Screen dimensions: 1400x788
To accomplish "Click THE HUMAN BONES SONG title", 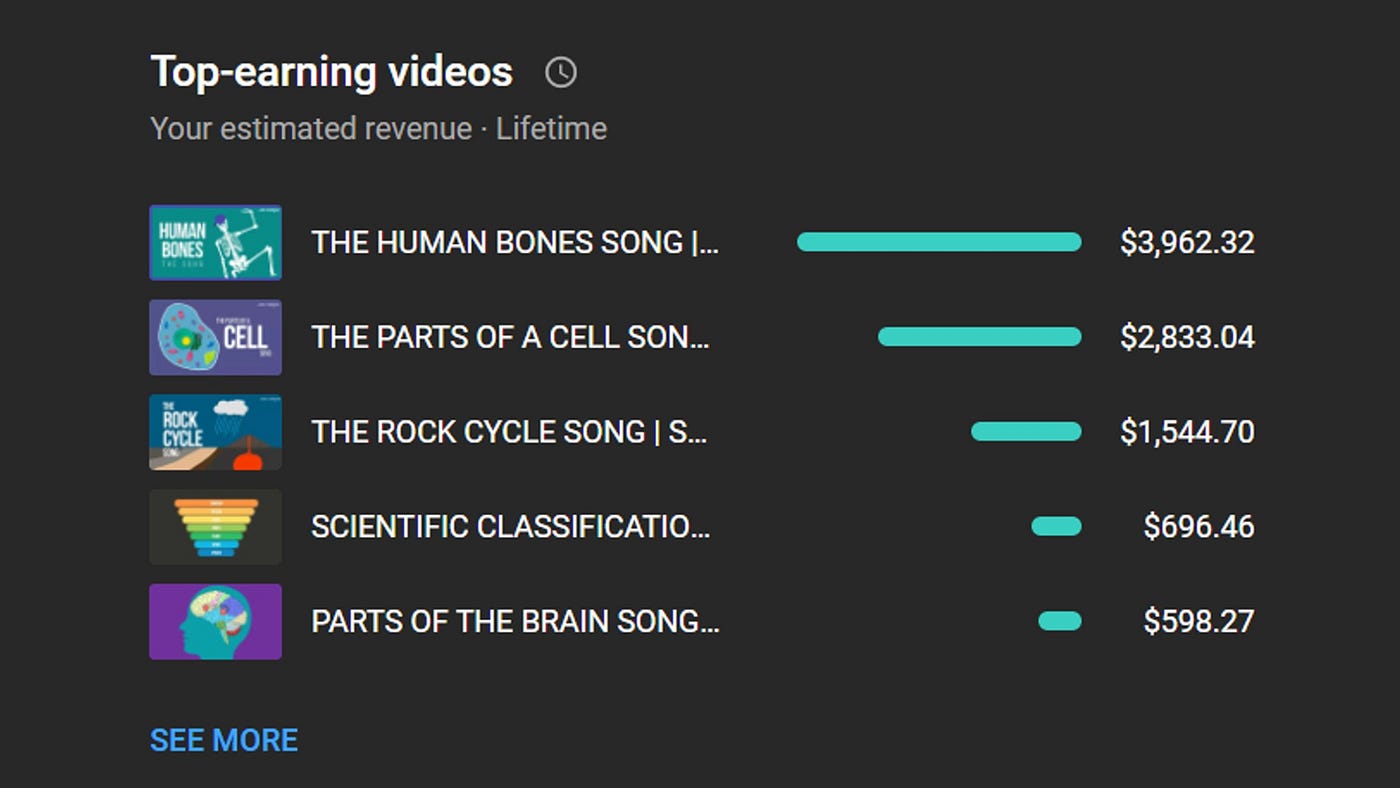I will [515, 243].
